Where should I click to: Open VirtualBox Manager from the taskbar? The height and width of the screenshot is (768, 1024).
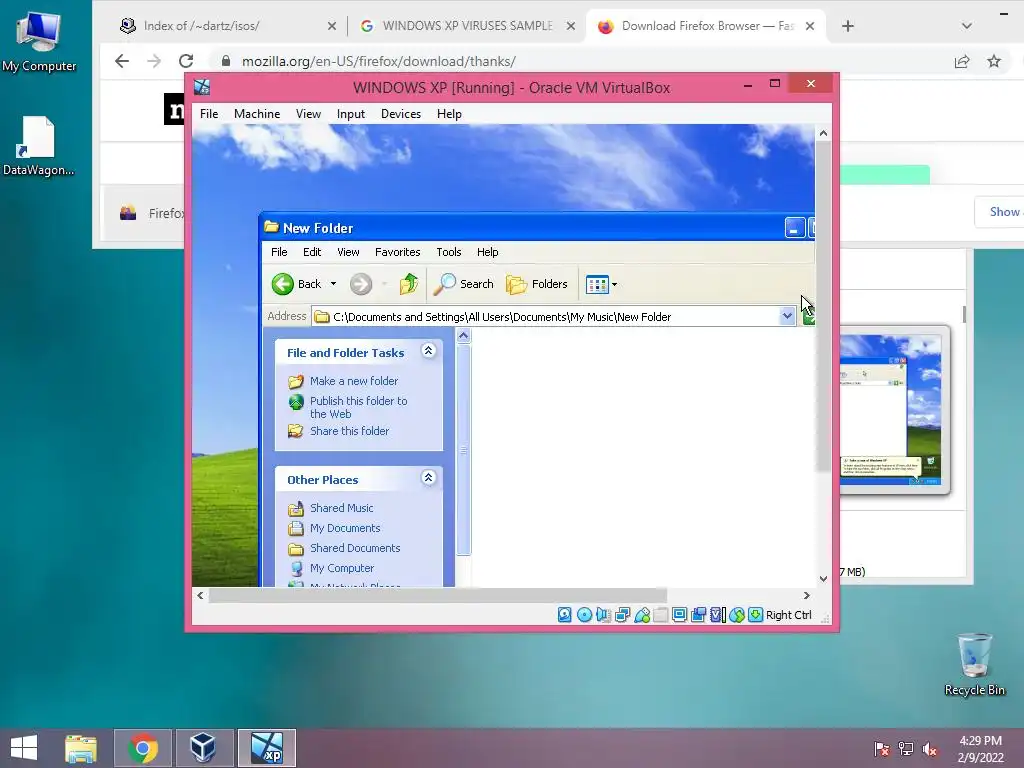202,748
